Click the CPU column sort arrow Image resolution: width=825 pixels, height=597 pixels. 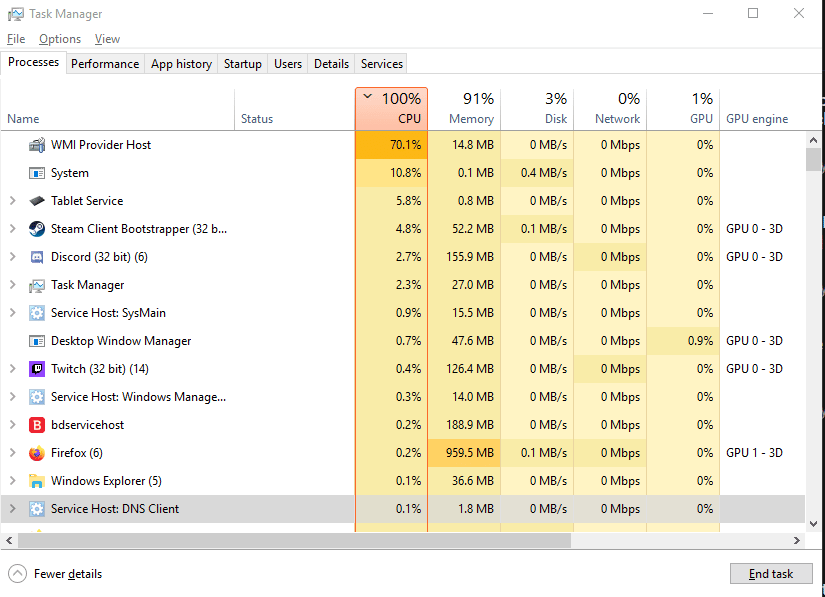point(365,98)
